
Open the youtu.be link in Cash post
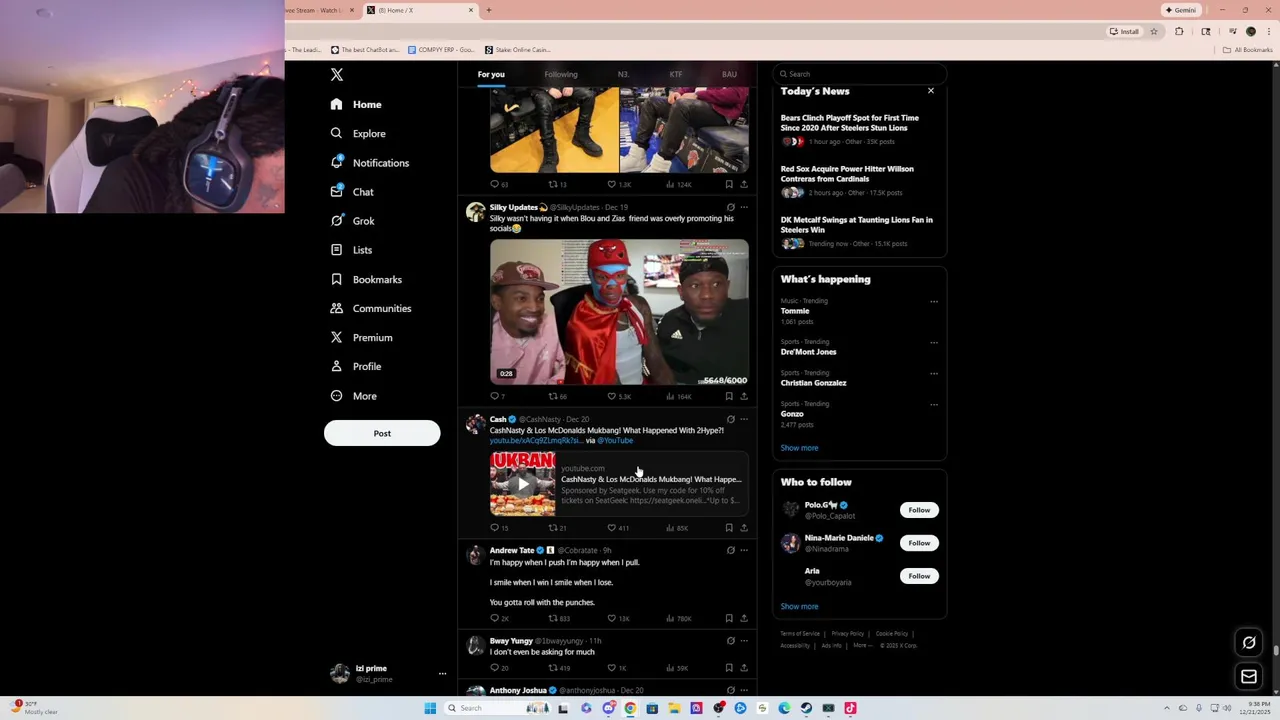point(536,440)
